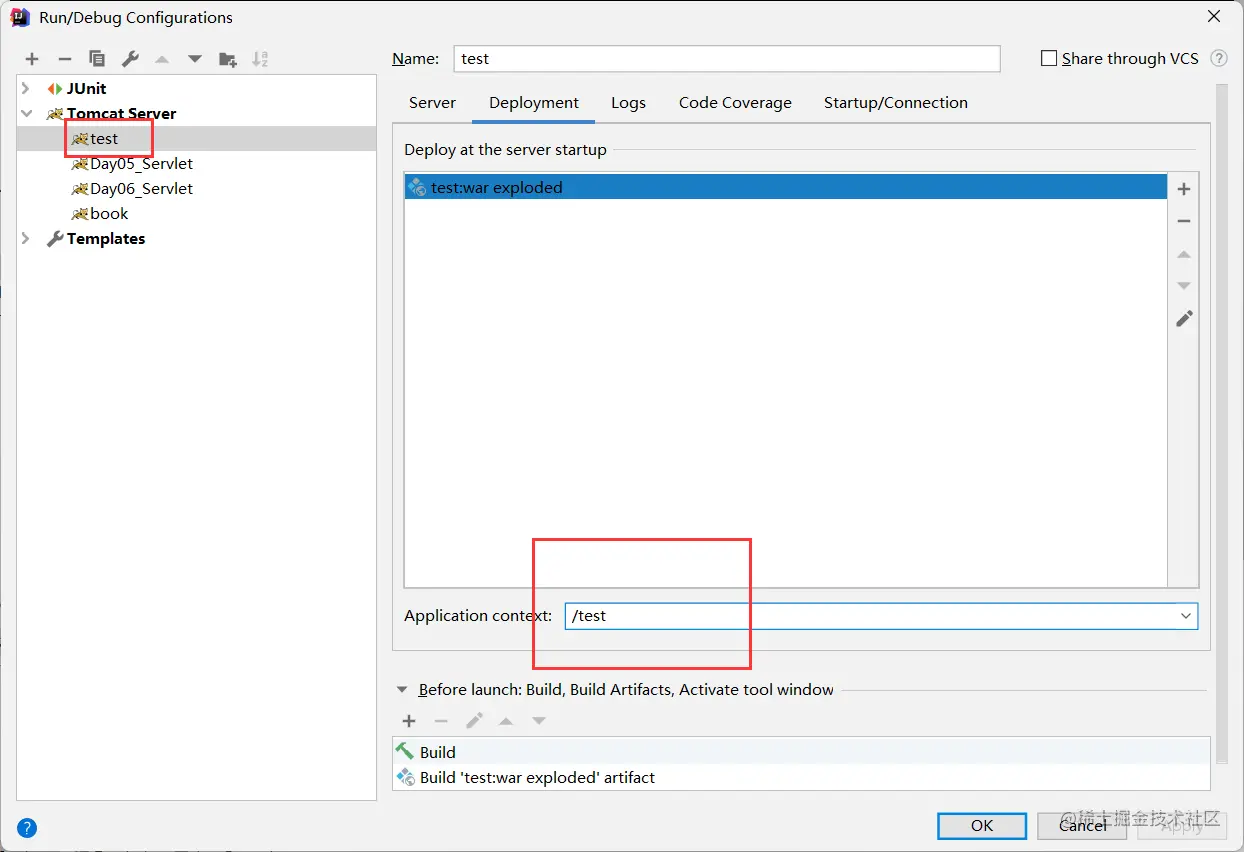
Task: Move the Before launch task down
Action: coord(539,721)
